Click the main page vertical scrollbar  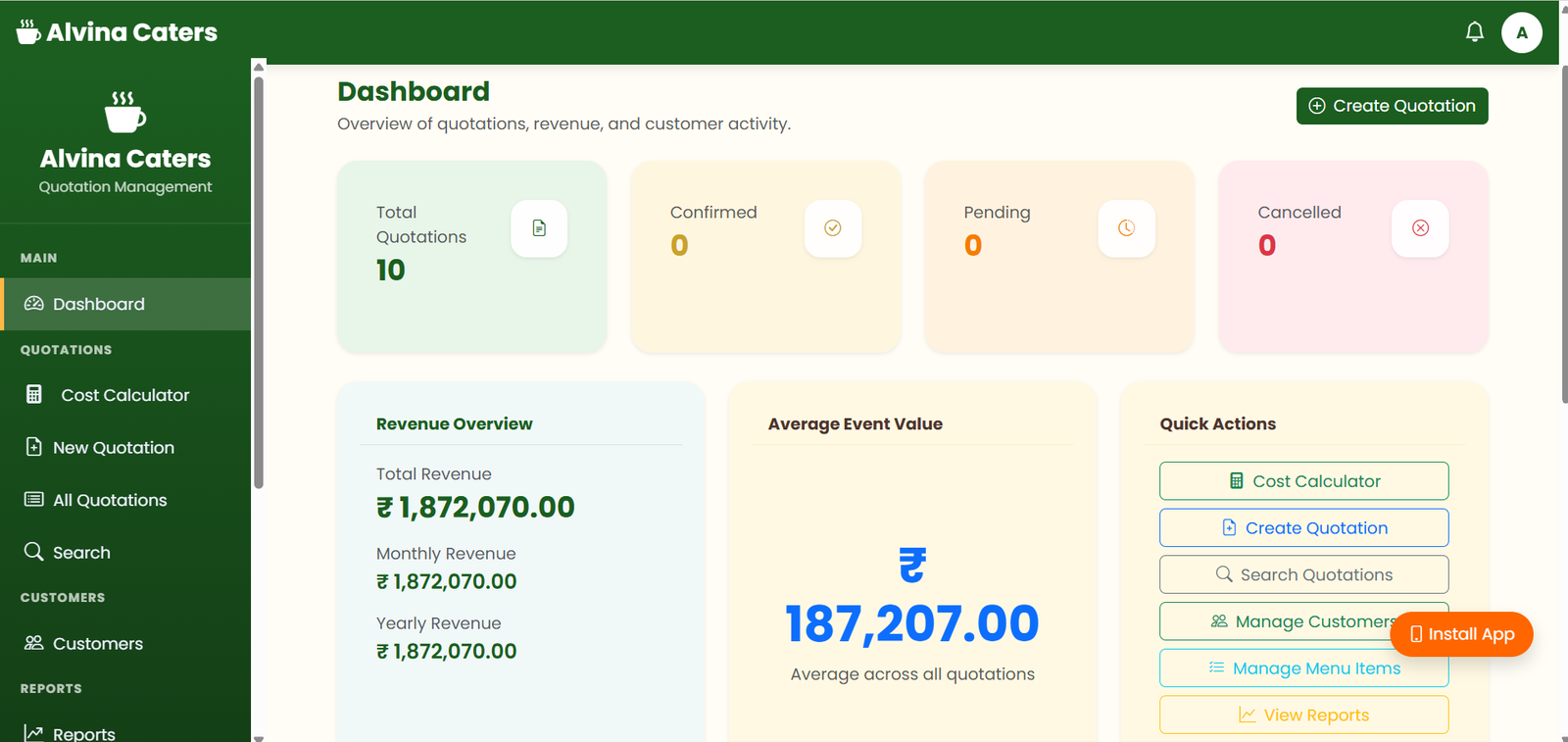(x=1564, y=234)
